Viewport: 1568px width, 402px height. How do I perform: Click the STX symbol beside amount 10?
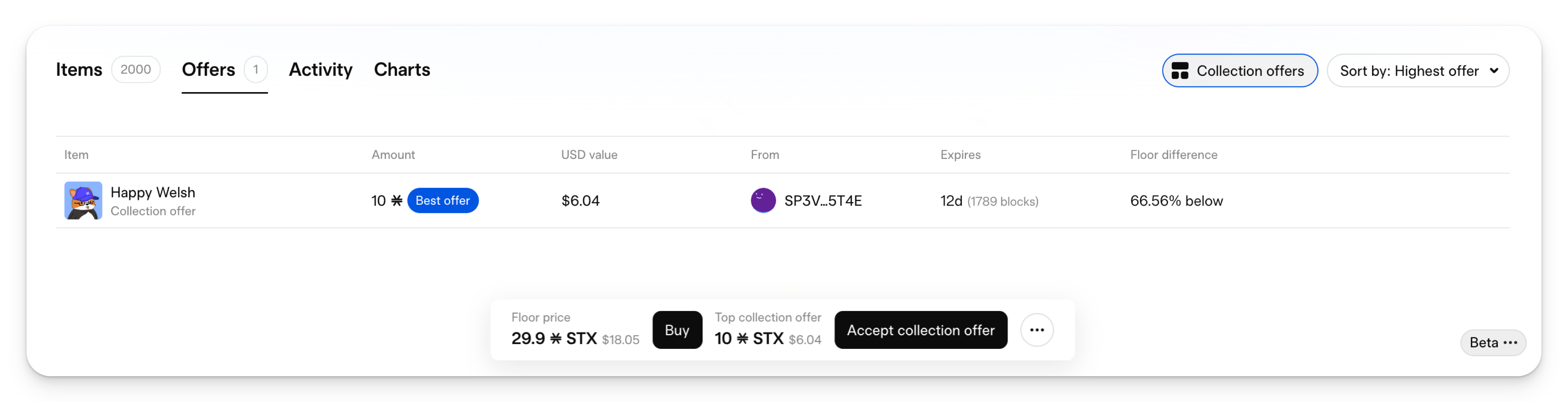tap(396, 200)
